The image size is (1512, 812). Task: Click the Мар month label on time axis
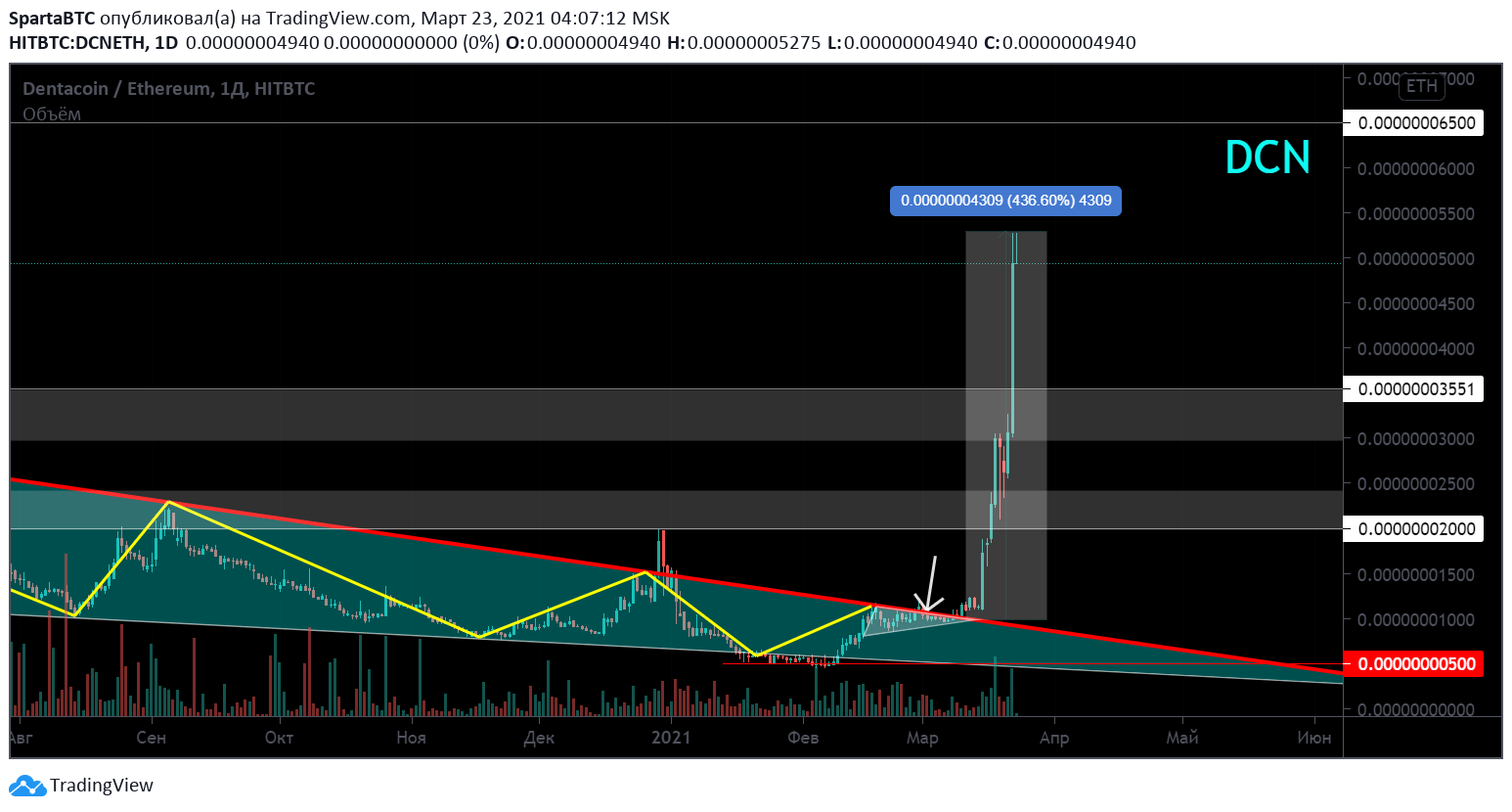[922, 738]
